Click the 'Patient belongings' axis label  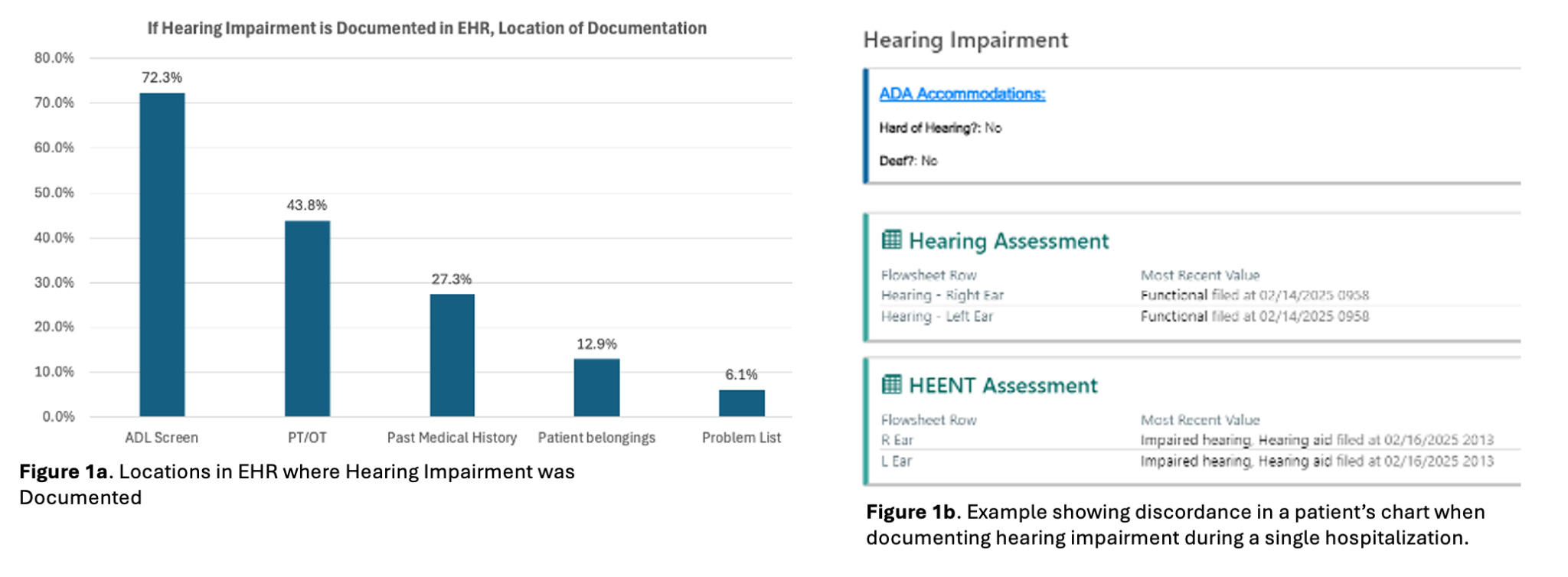(596, 438)
